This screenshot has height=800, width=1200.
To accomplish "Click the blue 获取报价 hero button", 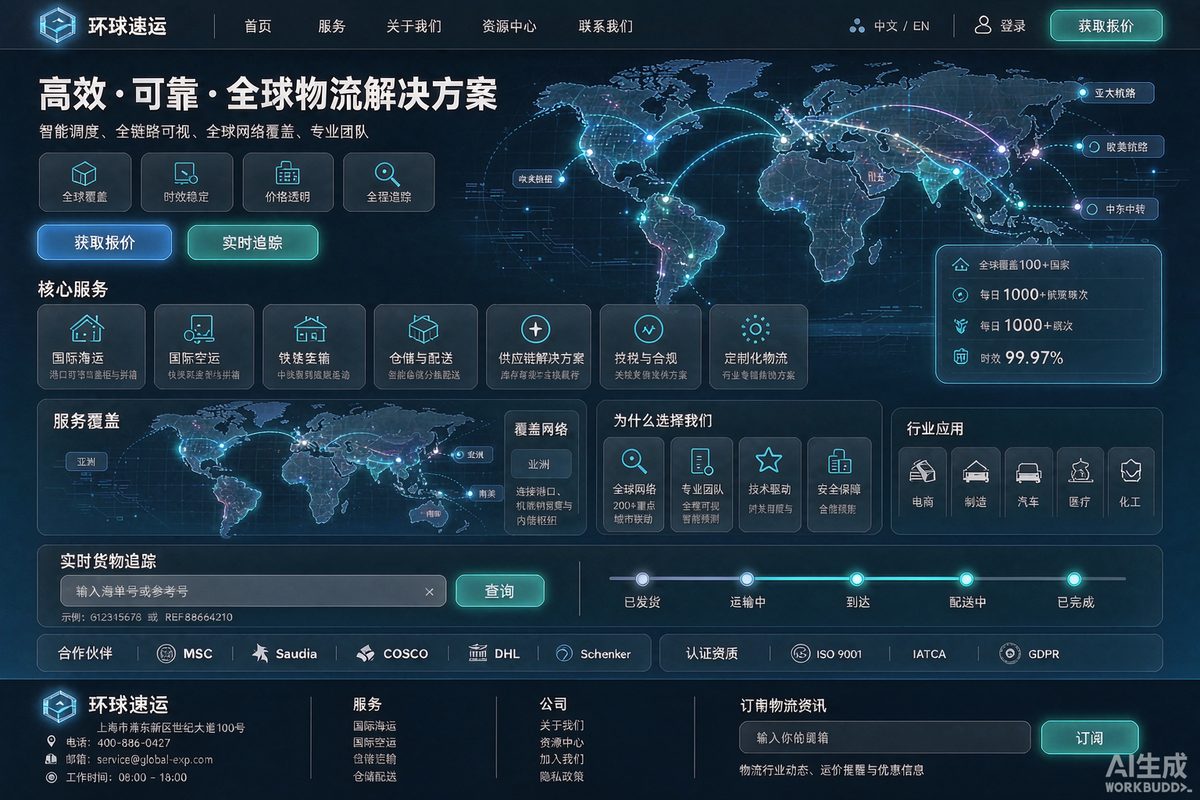I will pyautogui.click(x=104, y=242).
